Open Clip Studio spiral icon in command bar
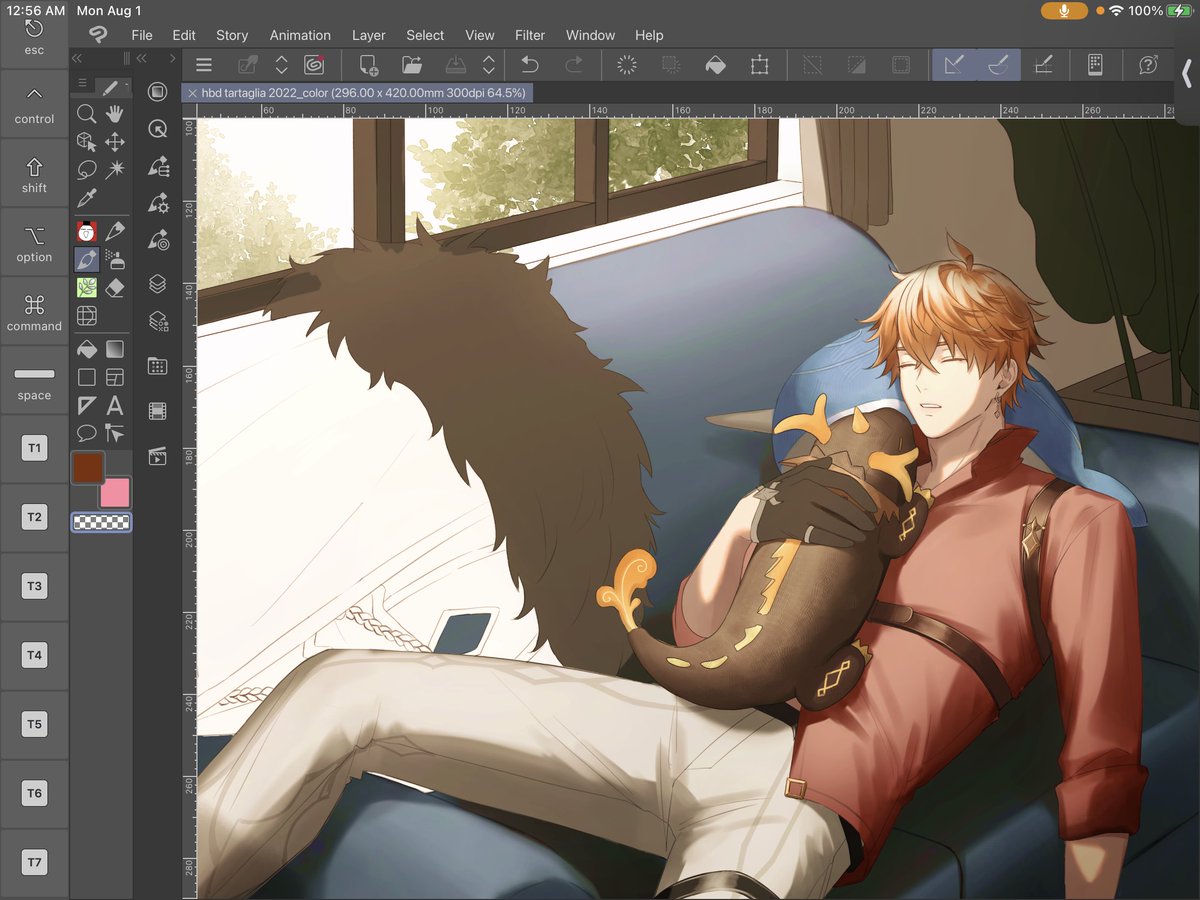Image resolution: width=1200 pixels, height=900 pixels. 314,65
